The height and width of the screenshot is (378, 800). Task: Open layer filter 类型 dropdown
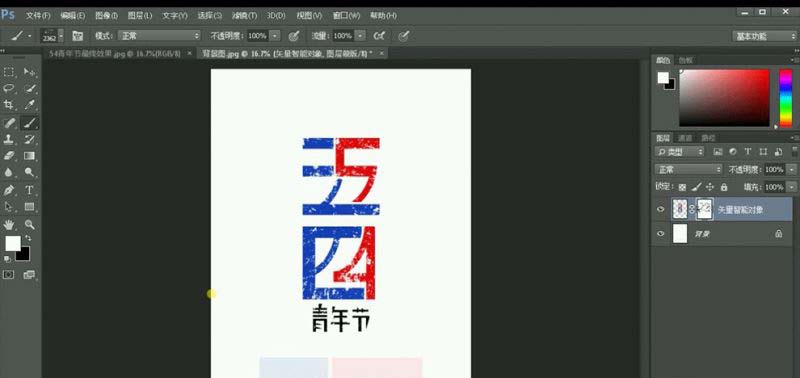tap(679, 152)
